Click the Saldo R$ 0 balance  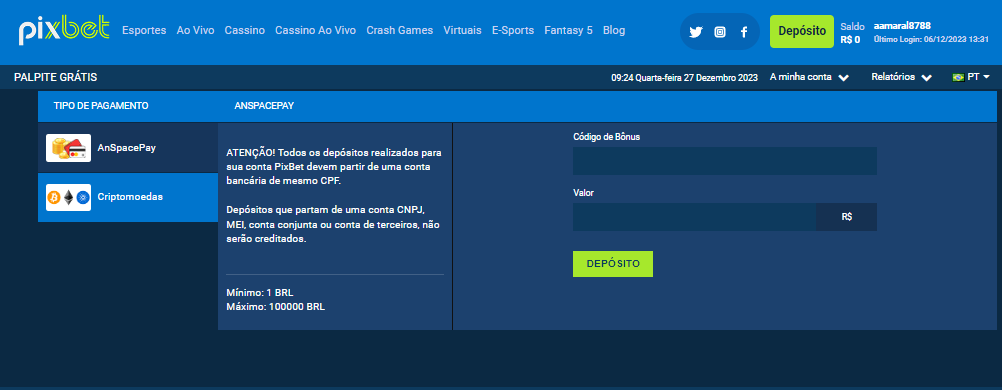[852, 33]
